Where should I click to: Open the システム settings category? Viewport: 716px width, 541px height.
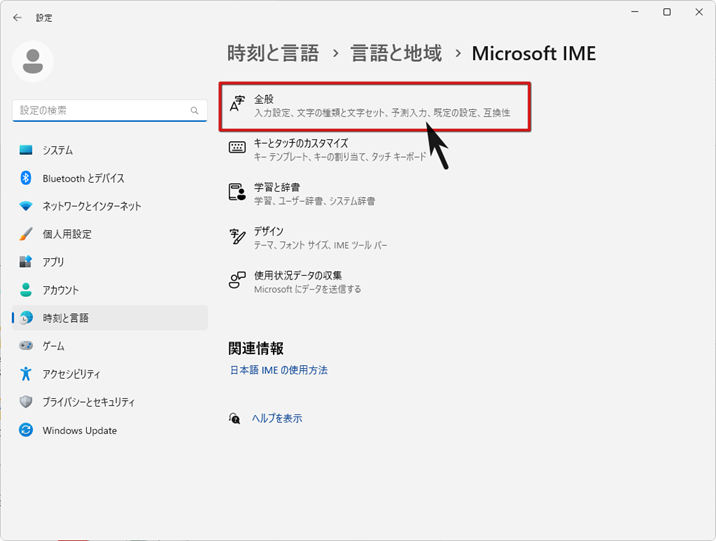pos(110,150)
